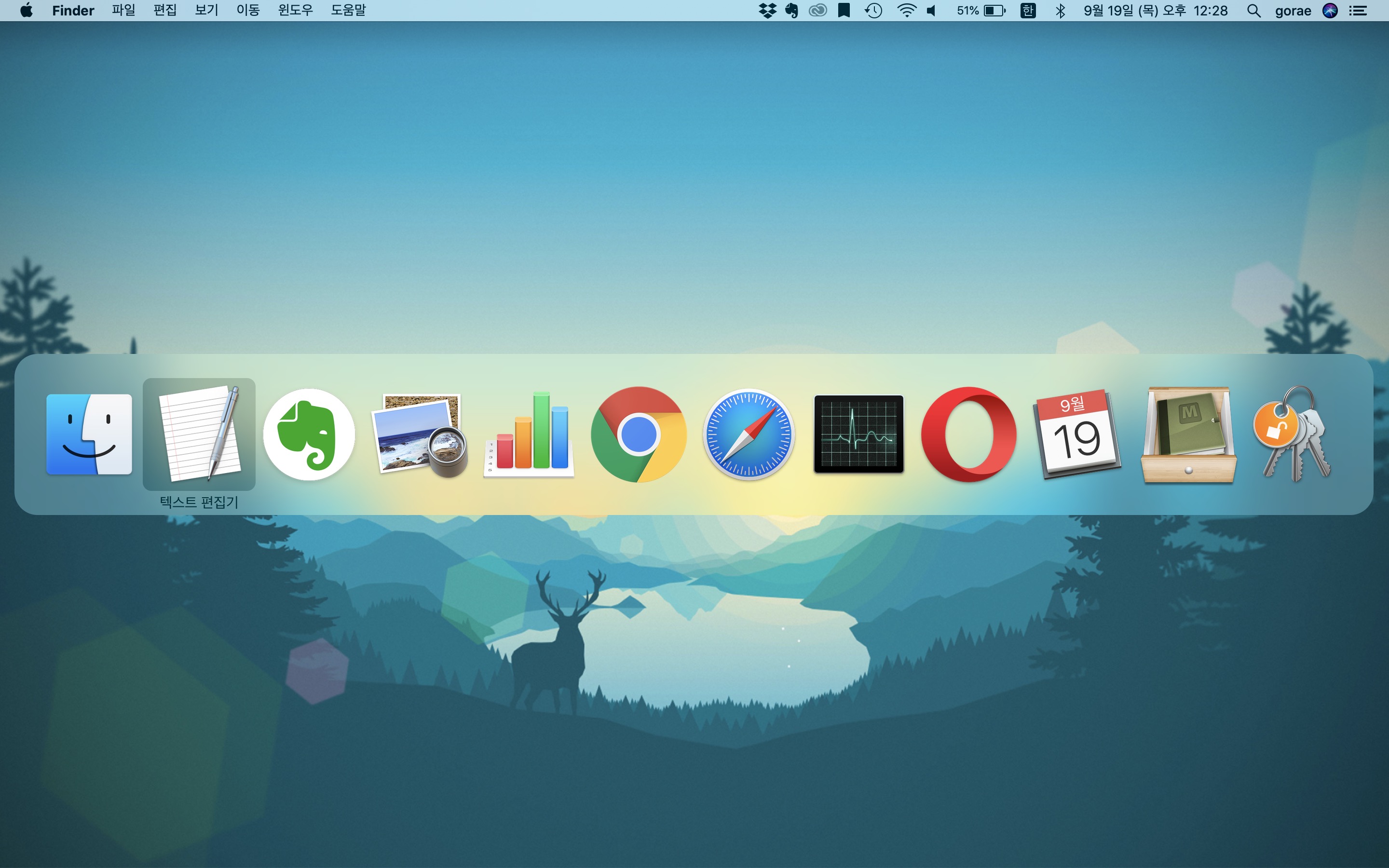This screenshot has height=868, width=1389.
Task: Switch to the Safari compass icon
Action: [x=749, y=434]
